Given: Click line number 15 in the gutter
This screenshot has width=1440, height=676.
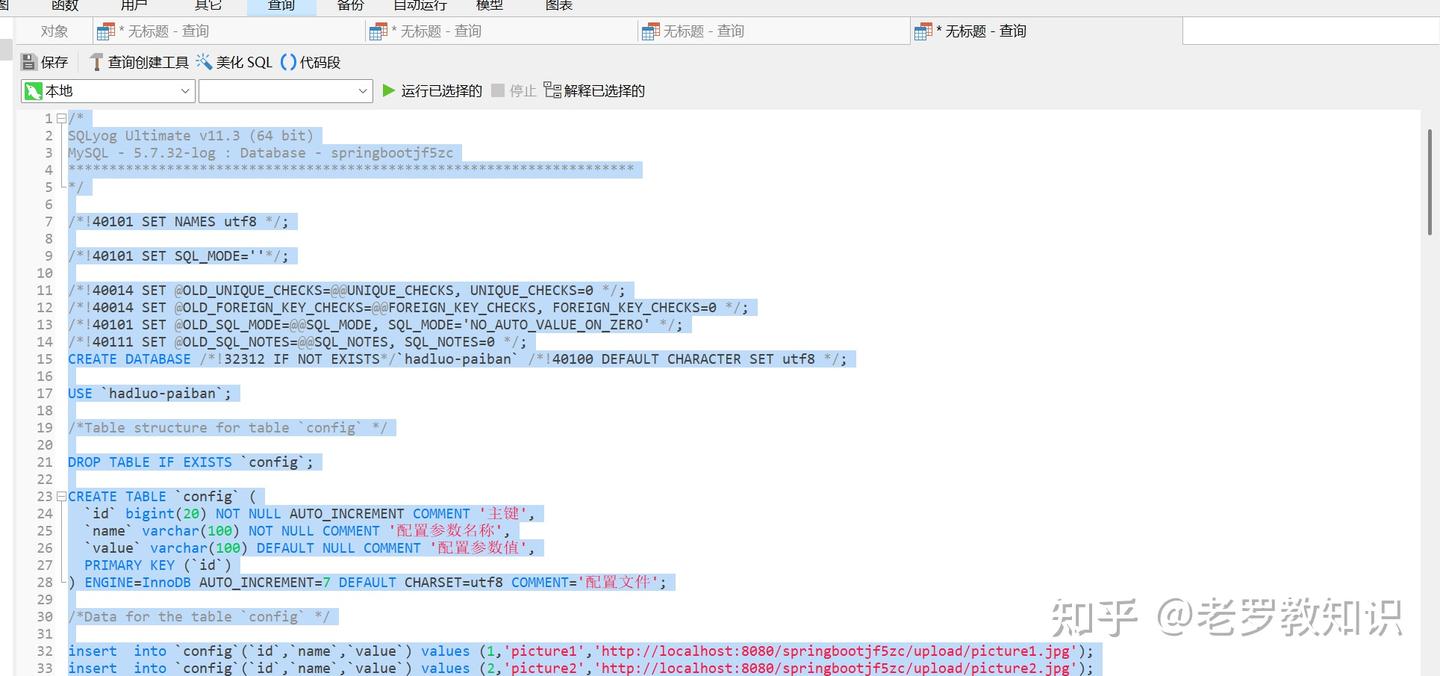Looking at the screenshot, I should (x=44, y=359).
